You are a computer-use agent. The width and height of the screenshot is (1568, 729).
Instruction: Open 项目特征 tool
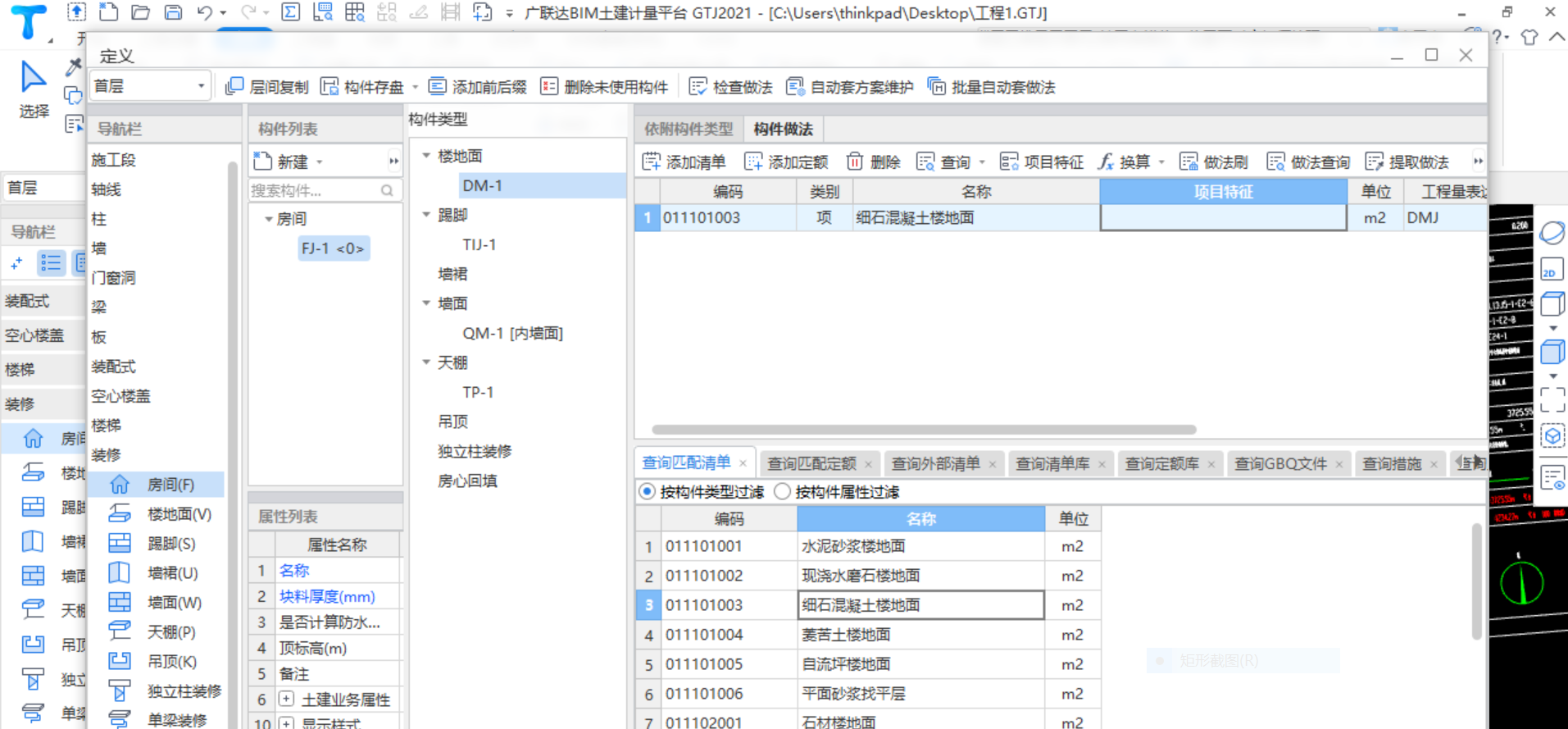pyautogui.click(x=1042, y=162)
